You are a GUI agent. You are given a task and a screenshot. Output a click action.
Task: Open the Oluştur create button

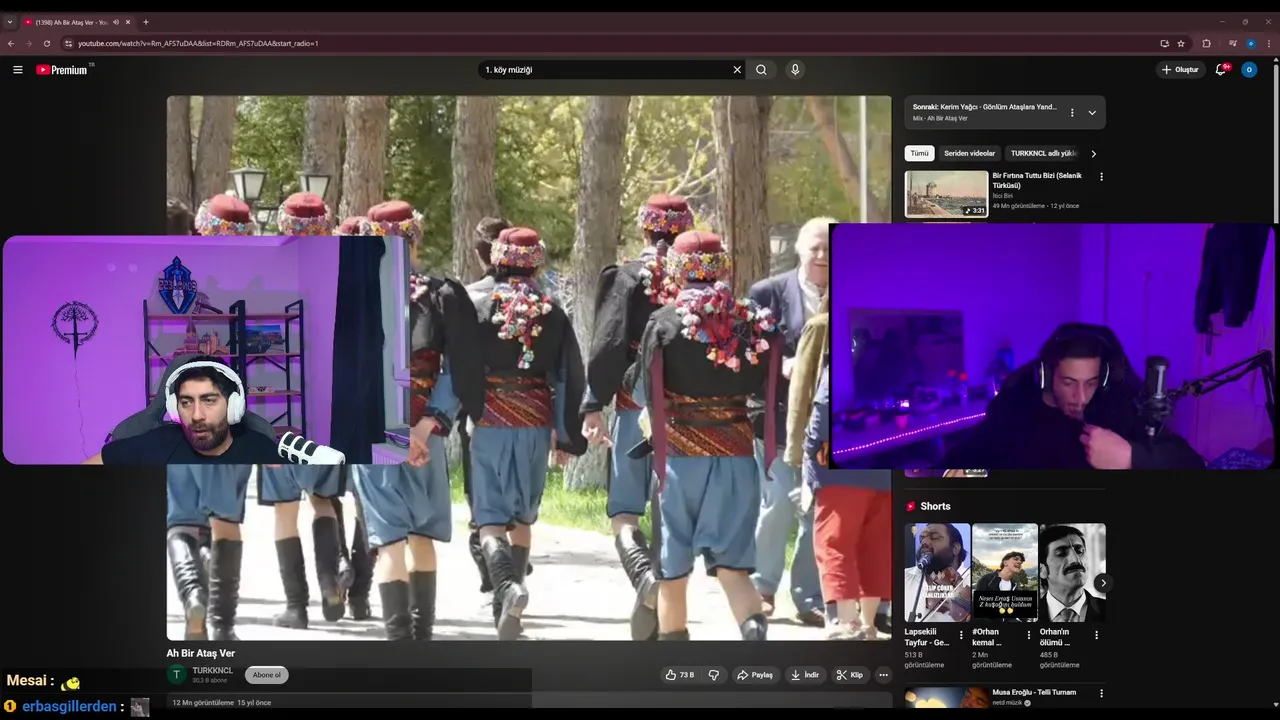pos(1181,70)
